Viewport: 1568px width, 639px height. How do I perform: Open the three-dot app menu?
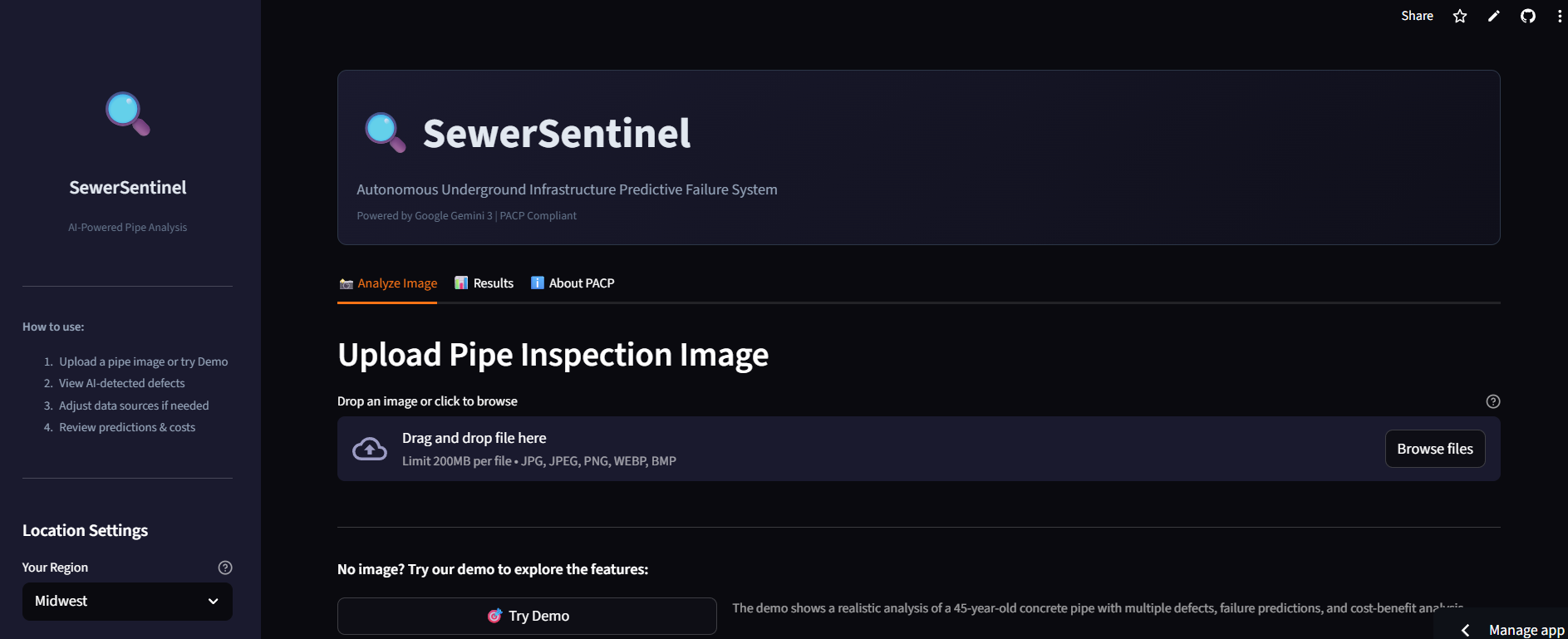[1559, 16]
